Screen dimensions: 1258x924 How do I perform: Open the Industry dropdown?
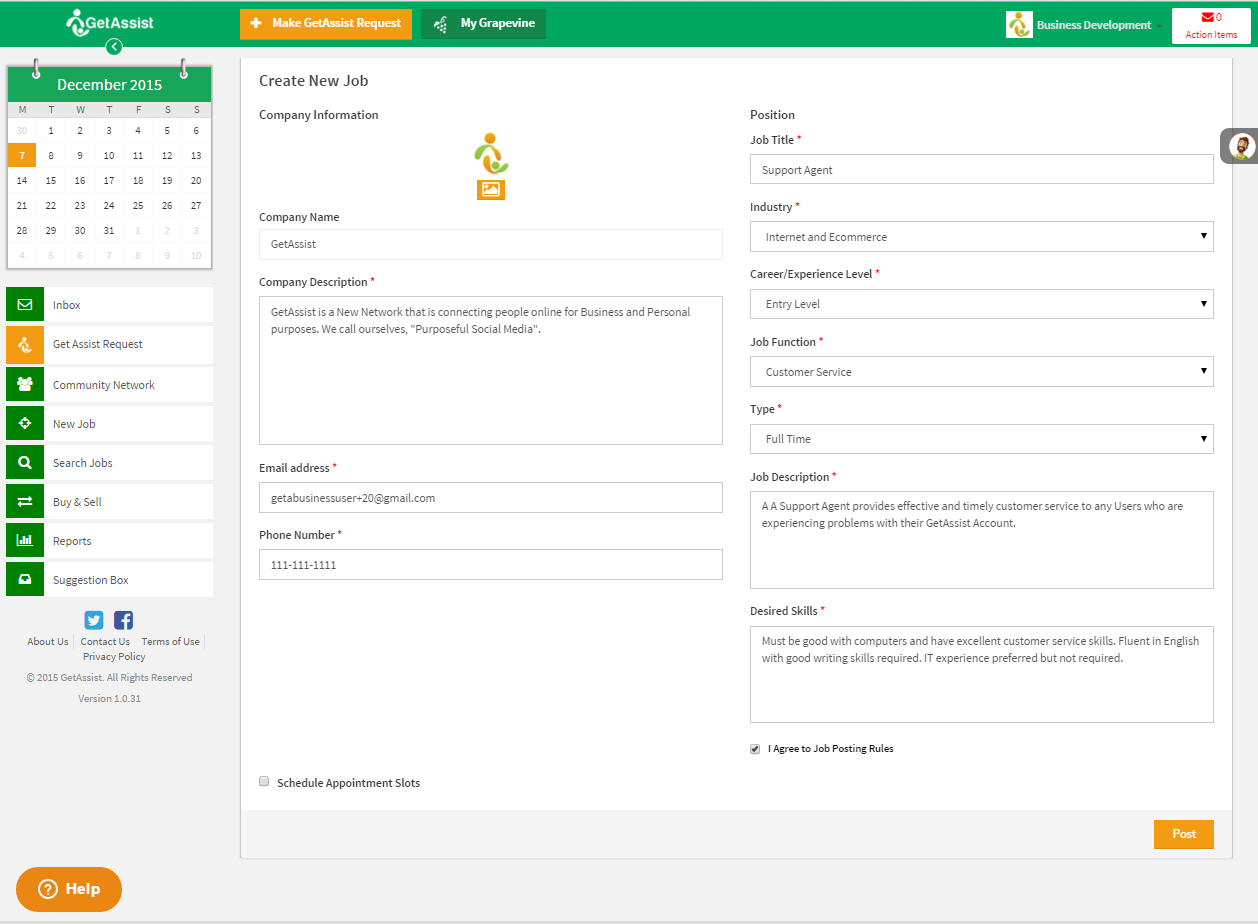pyautogui.click(x=981, y=237)
